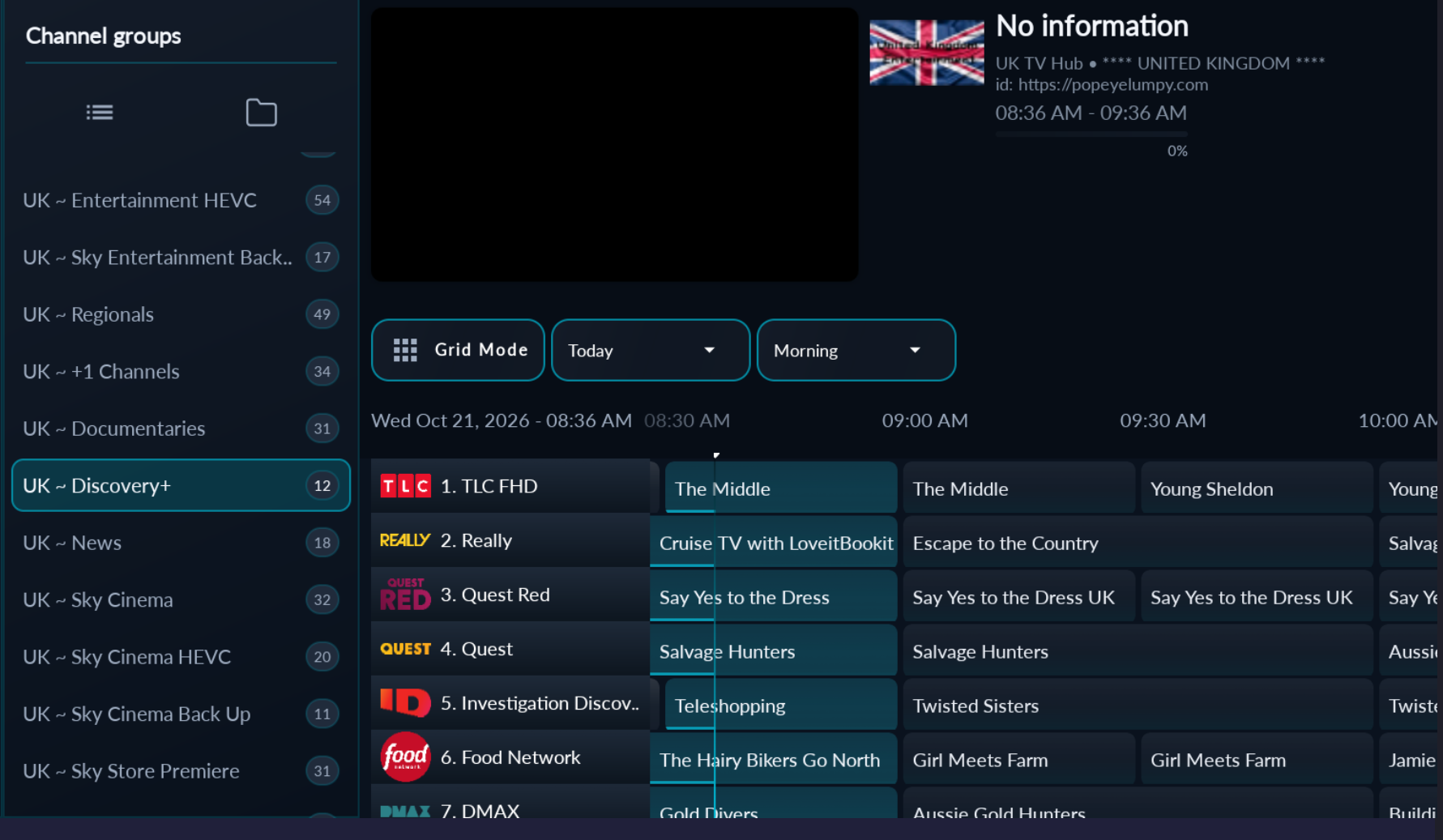Image resolution: width=1443 pixels, height=840 pixels.
Task: Select channel 6. Food Network
Action: pos(510,757)
